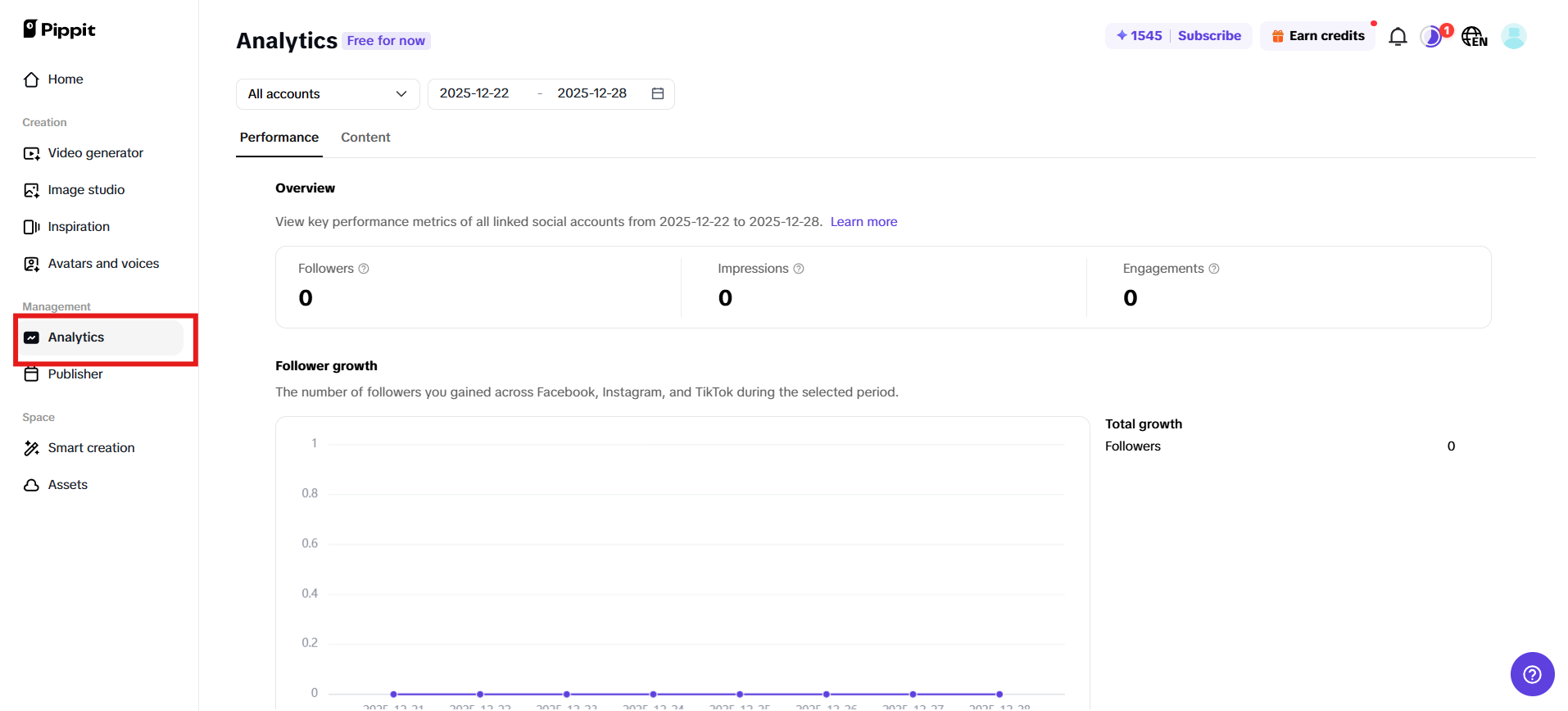Click the Subscribe button

click(x=1209, y=36)
